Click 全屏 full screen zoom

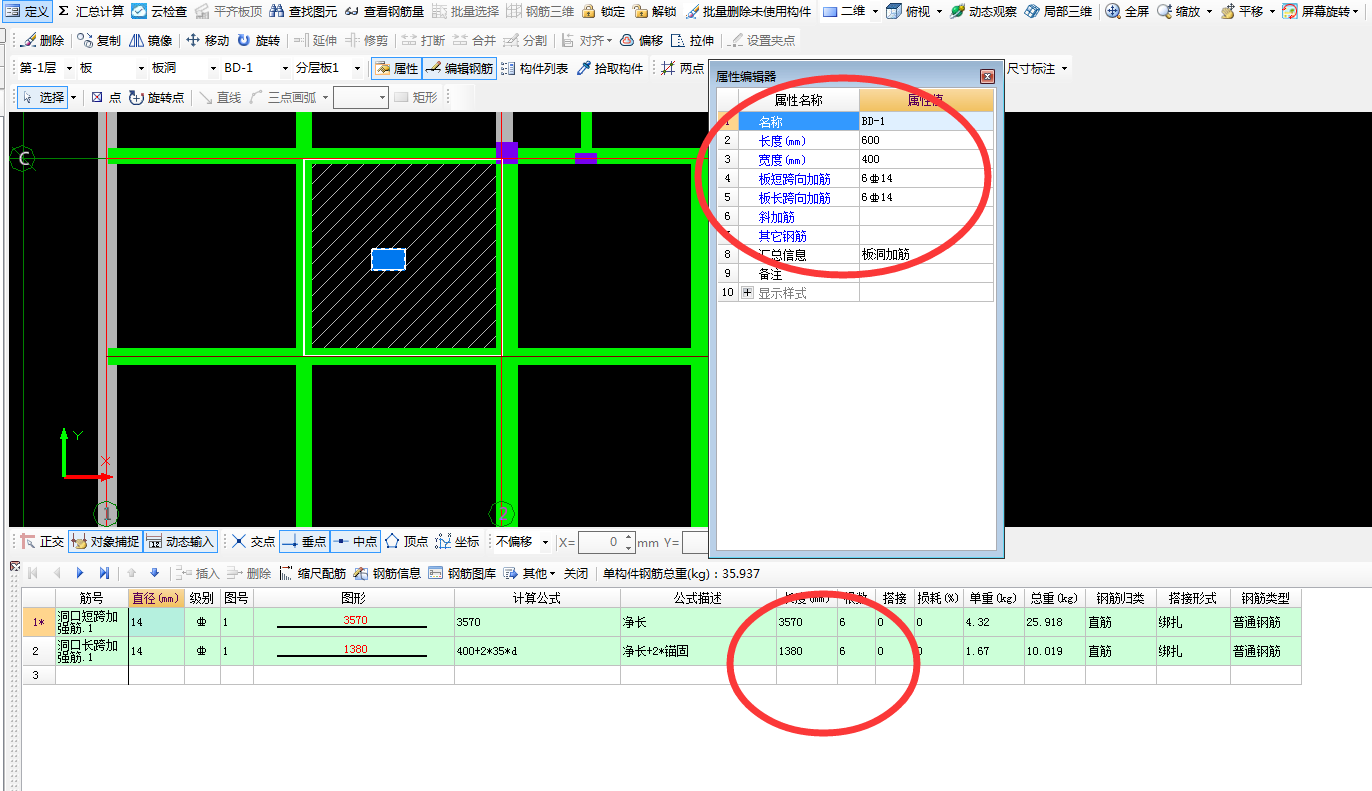1127,11
